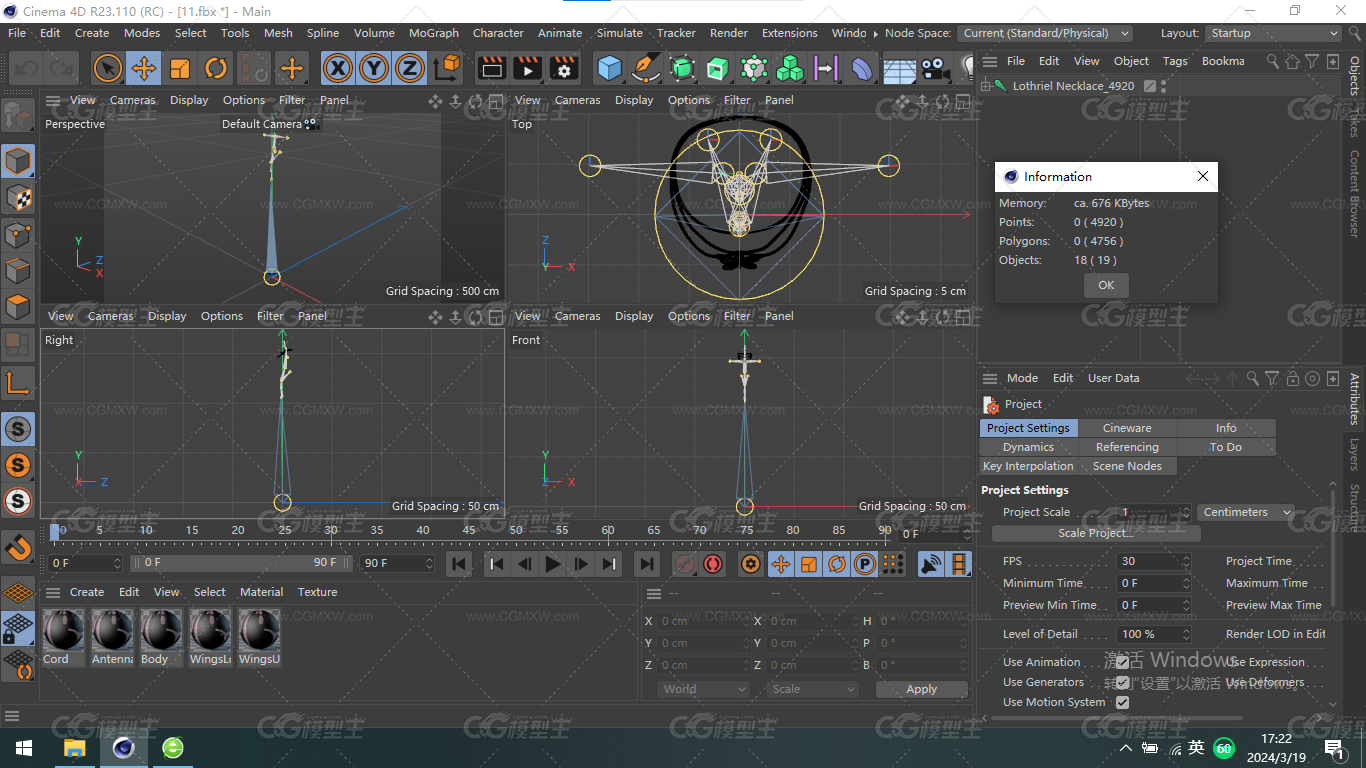Render the current view clapperboard icon
The height and width of the screenshot is (768, 1366).
click(x=491, y=68)
